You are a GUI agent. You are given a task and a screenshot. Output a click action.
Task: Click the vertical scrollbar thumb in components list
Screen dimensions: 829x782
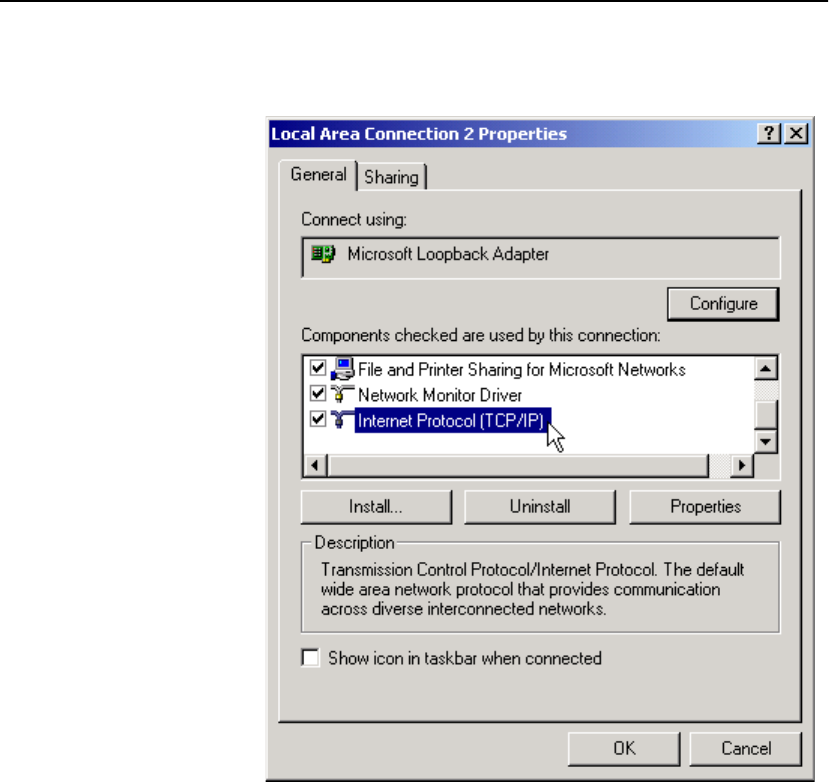click(766, 415)
